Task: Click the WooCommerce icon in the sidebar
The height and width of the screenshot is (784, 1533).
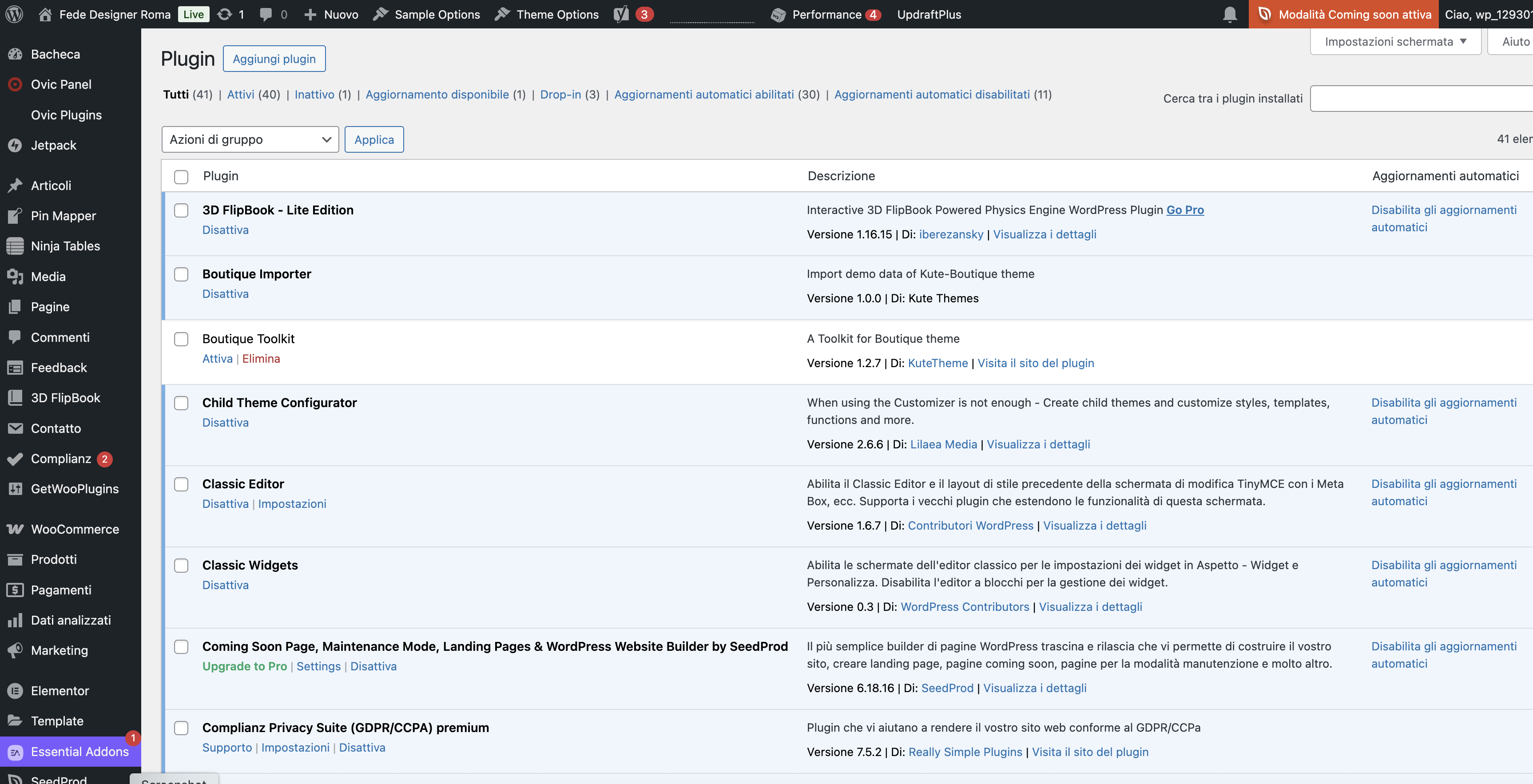Action: [x=15, y=530]
